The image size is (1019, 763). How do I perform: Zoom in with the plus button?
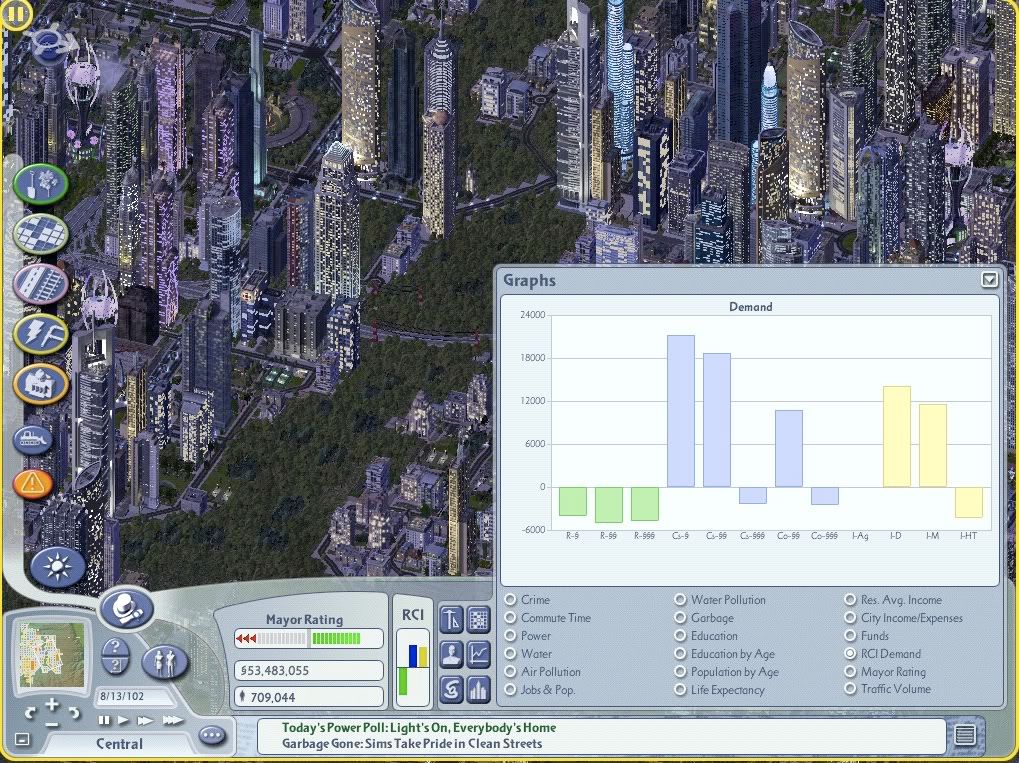[x=52, y=704]
